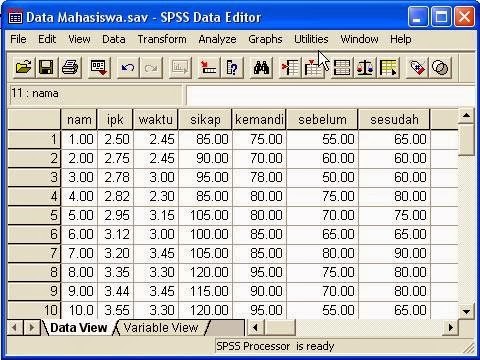
Task: Click waktu cell 3.15
Action: (x=156, y=215)
